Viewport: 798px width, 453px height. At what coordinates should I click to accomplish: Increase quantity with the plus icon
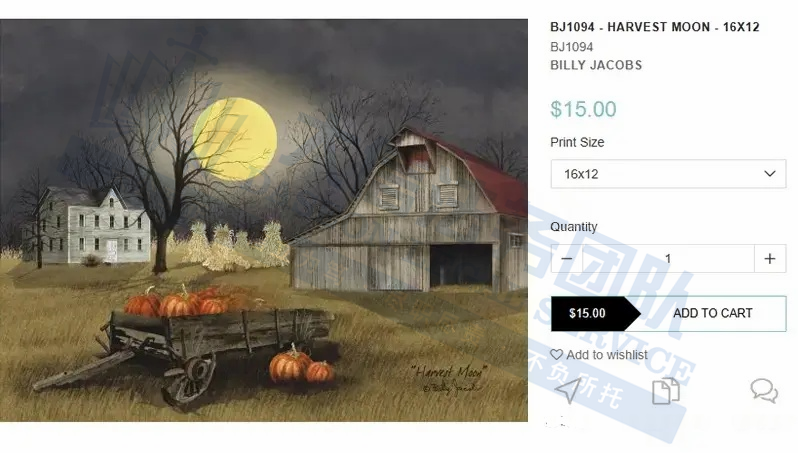pyautogui.click(x=769, y=259)
